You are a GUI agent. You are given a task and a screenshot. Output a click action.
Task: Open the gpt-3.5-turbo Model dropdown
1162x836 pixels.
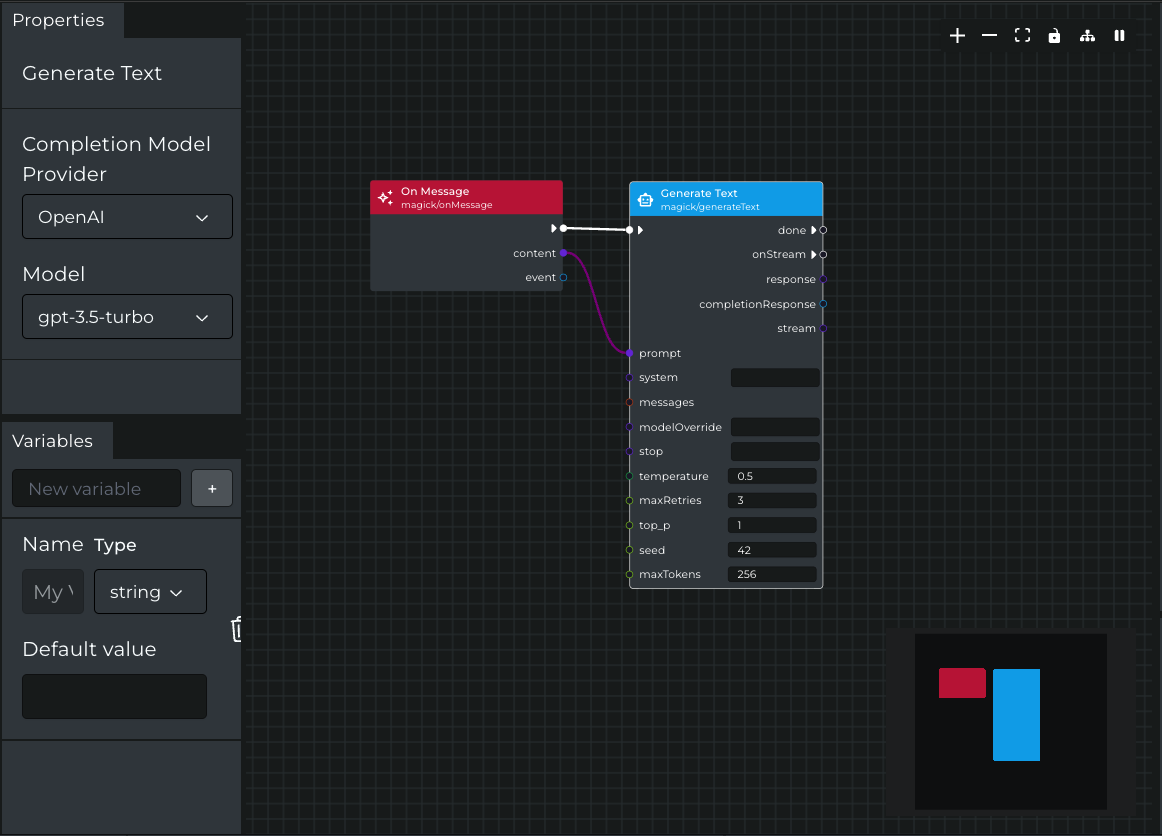tap(127, 316)
